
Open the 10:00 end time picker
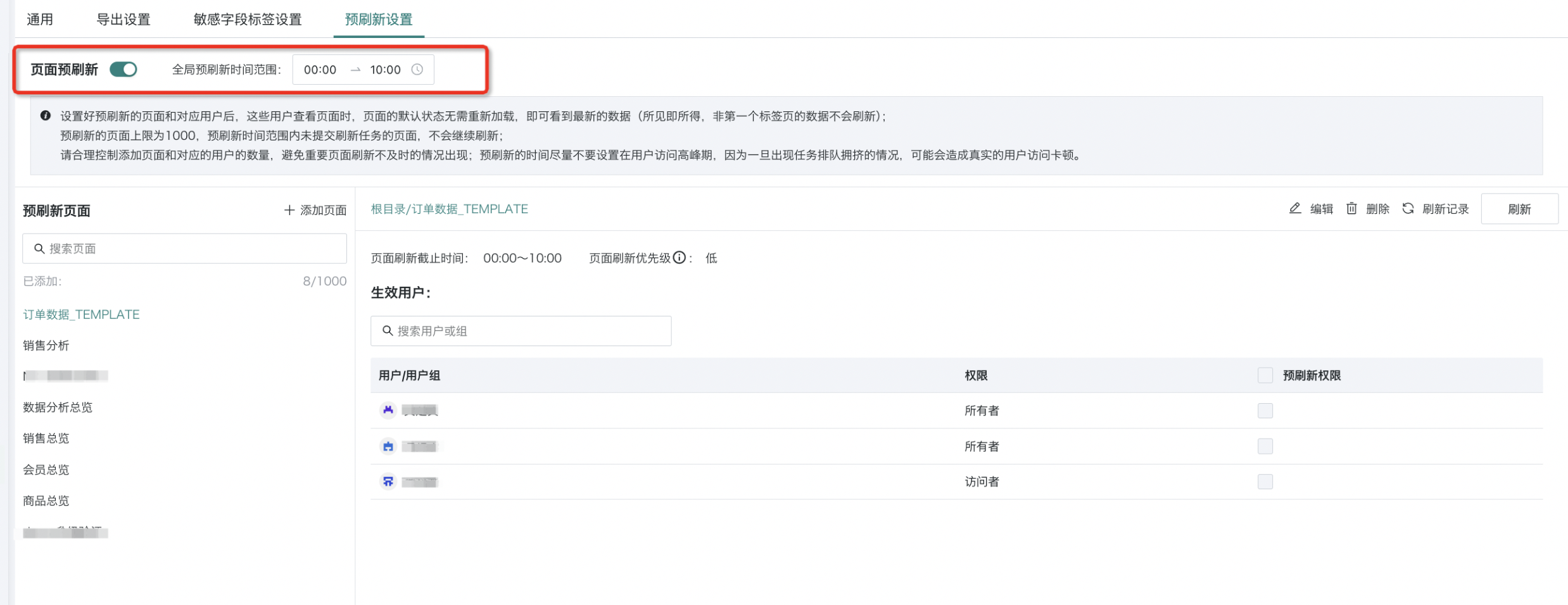(385, 70)
